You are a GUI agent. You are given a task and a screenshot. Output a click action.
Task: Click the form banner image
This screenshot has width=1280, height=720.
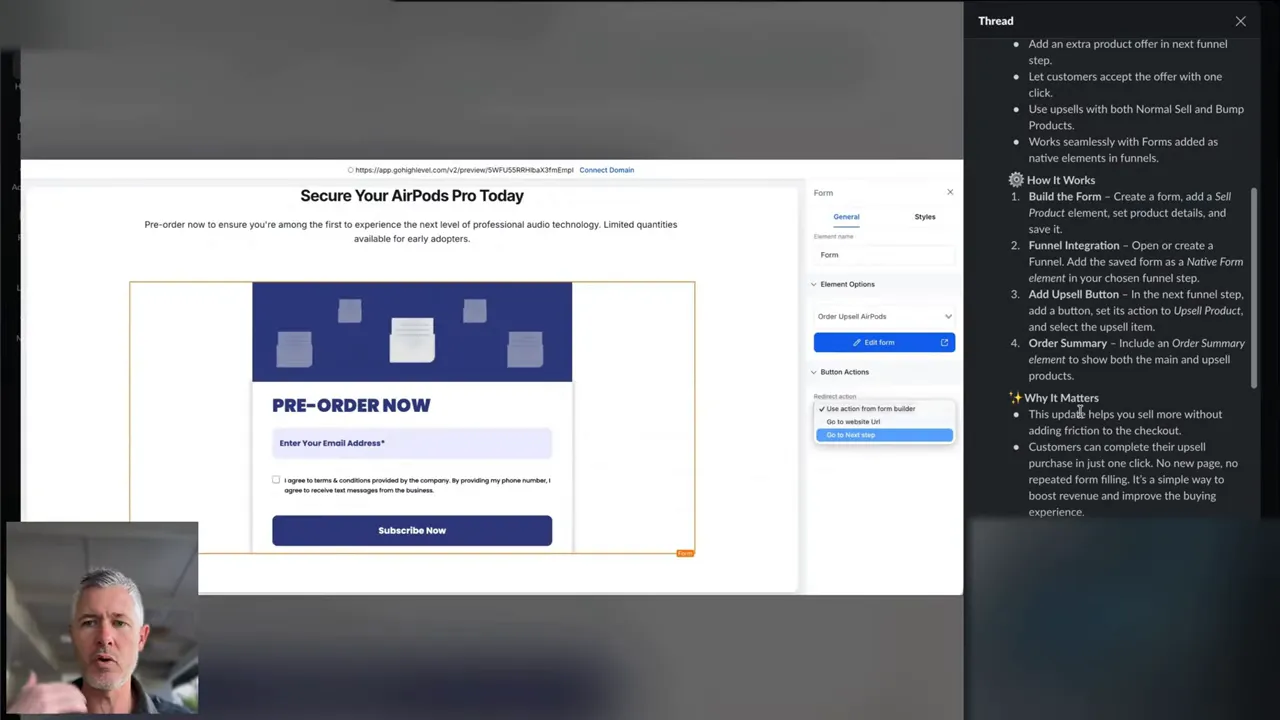point(412,332)
